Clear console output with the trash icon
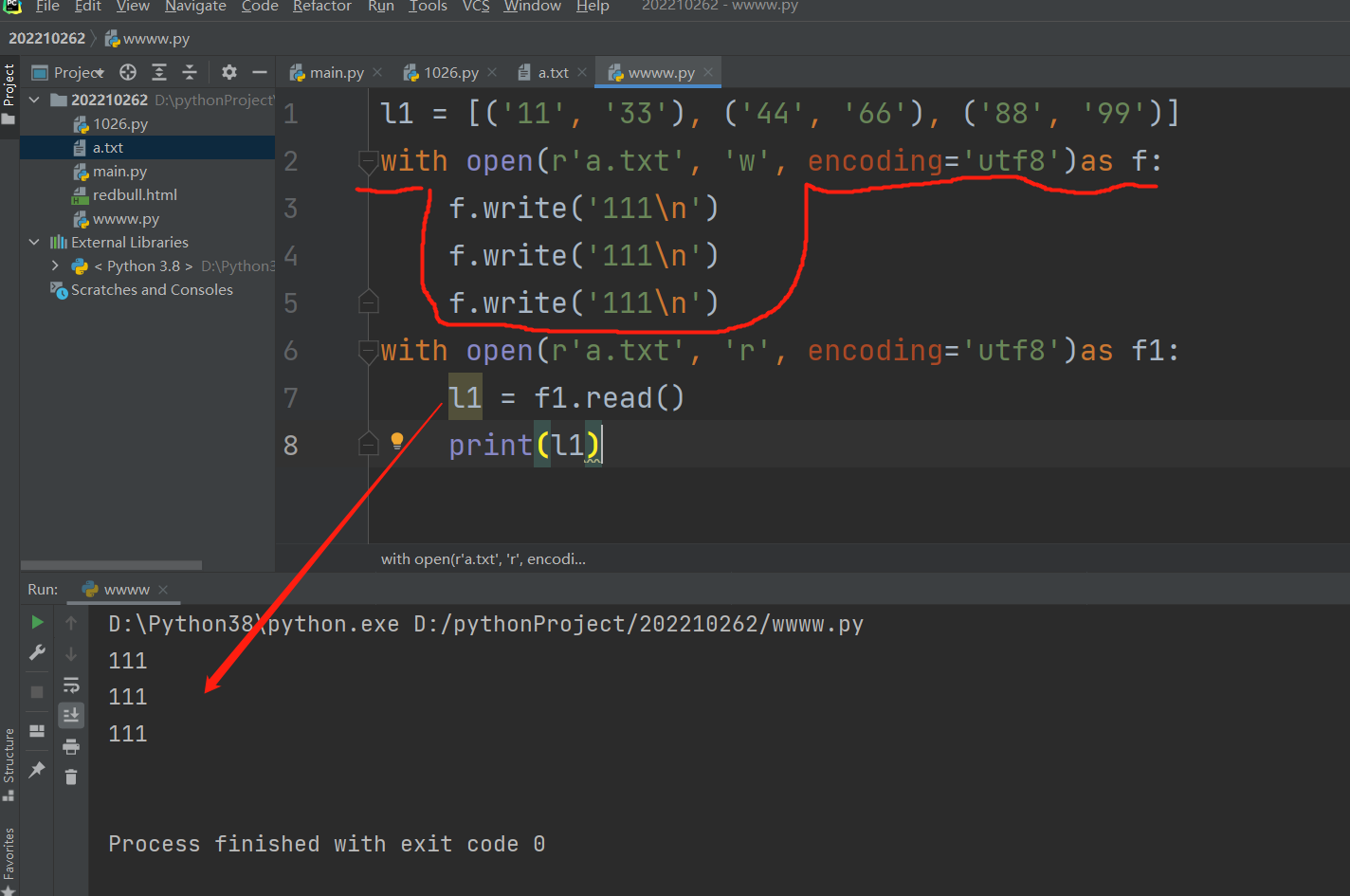 (71, 777)
